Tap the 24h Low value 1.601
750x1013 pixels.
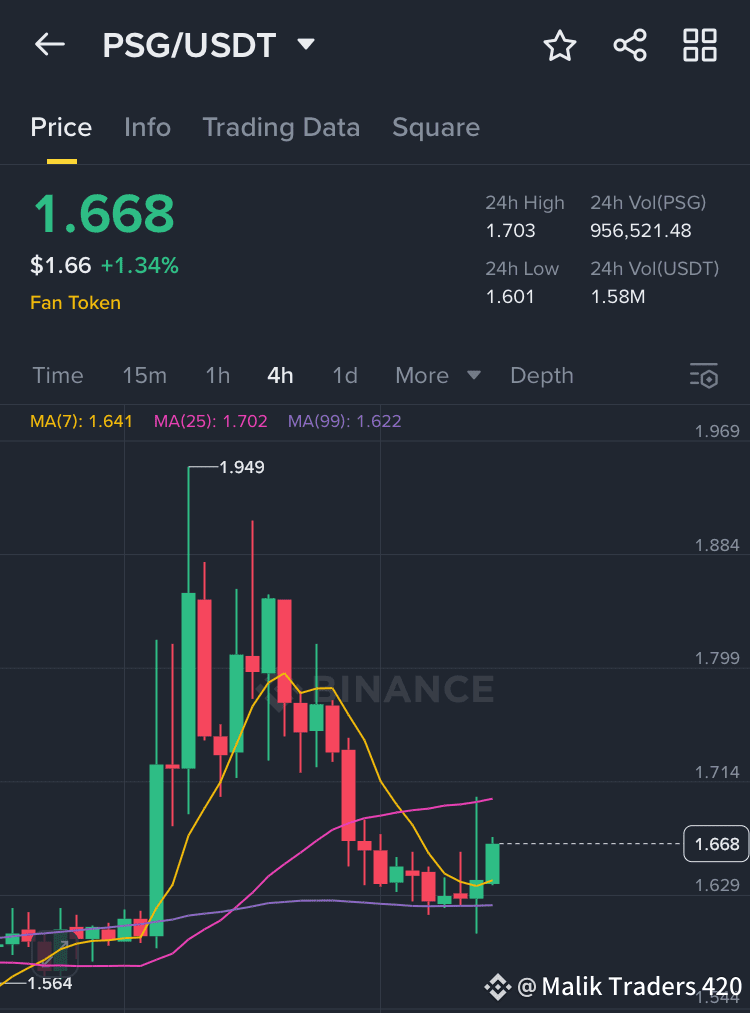[x=510, y=297]
